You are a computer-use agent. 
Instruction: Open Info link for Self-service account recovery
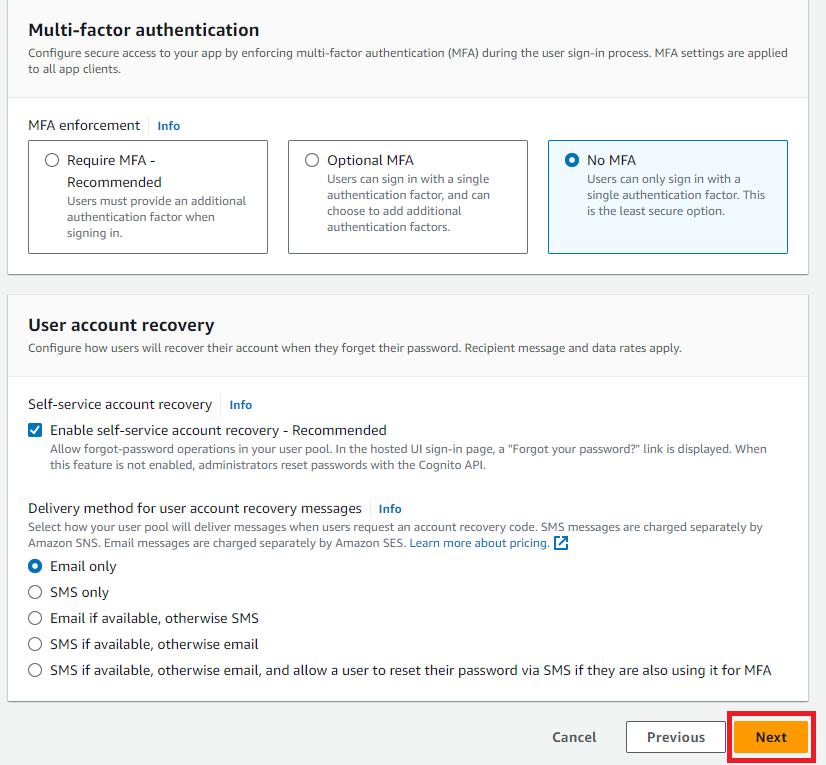point(241,405)
